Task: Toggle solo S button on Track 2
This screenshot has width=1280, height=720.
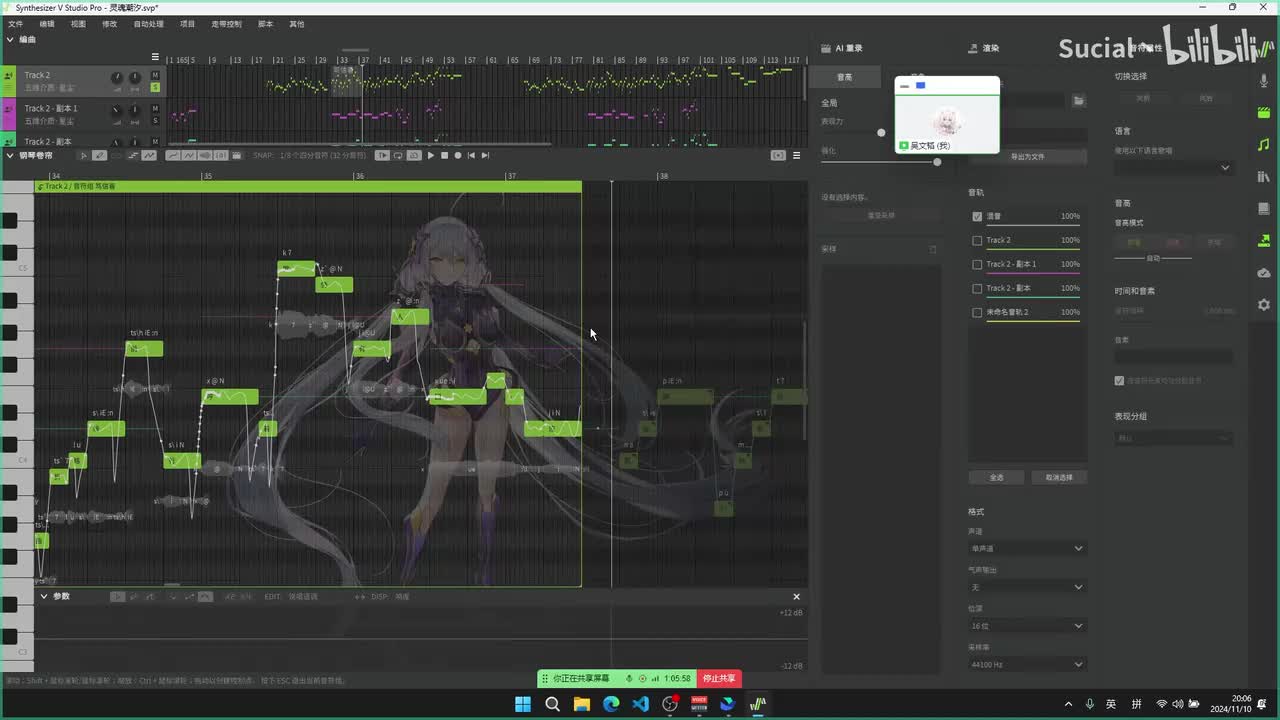Action: pyautogui.click(x=155, y=87)
